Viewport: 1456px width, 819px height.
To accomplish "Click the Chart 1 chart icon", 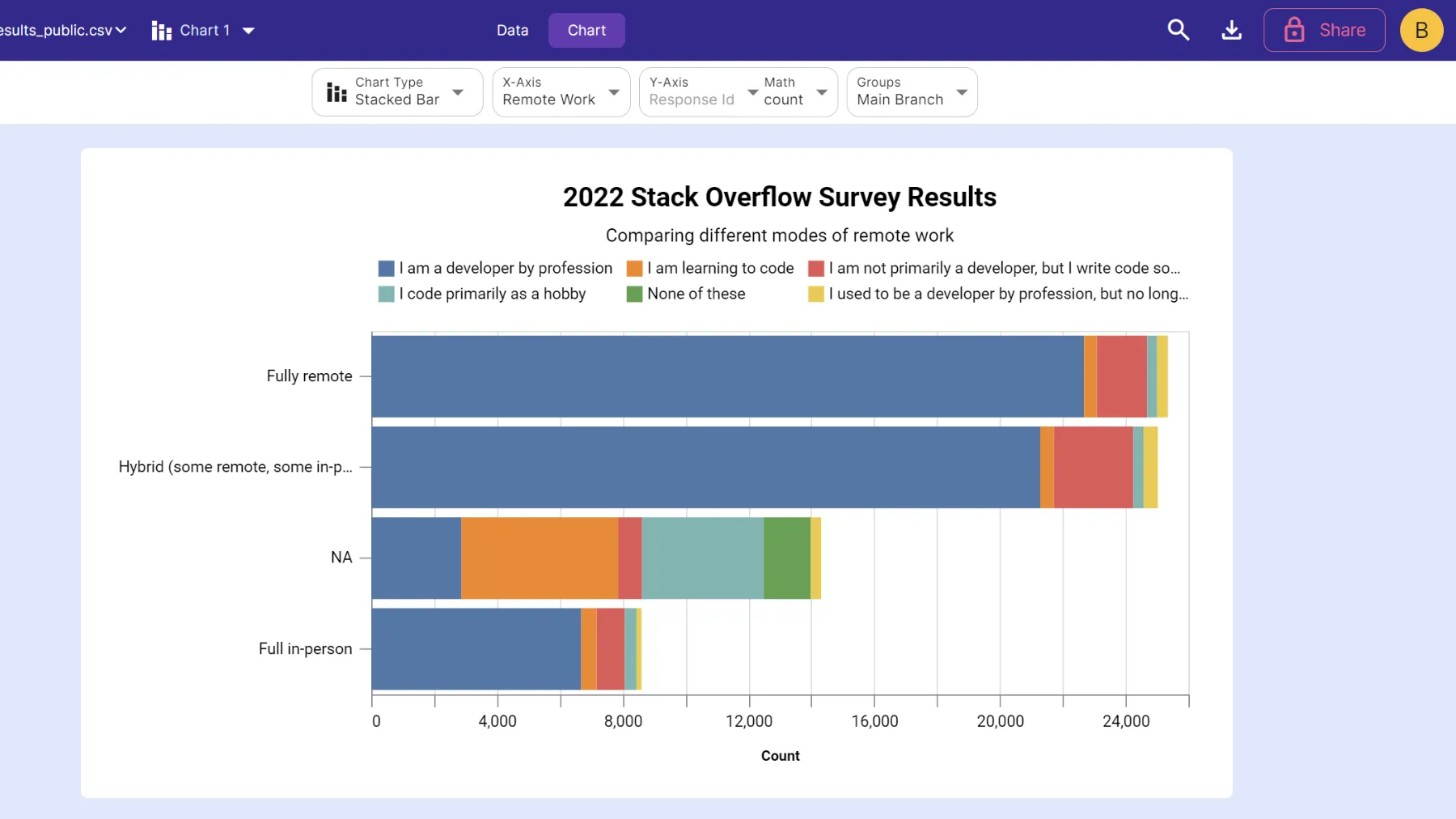I will (161, 29).
